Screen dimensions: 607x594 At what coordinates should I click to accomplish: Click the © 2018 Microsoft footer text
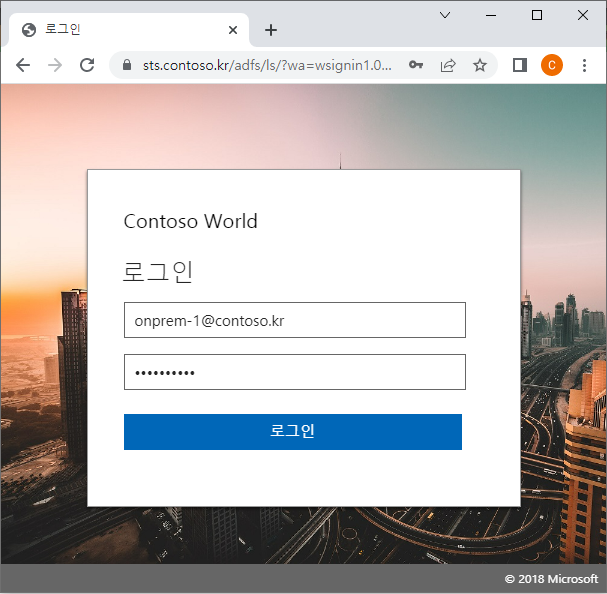coord(551,579)
